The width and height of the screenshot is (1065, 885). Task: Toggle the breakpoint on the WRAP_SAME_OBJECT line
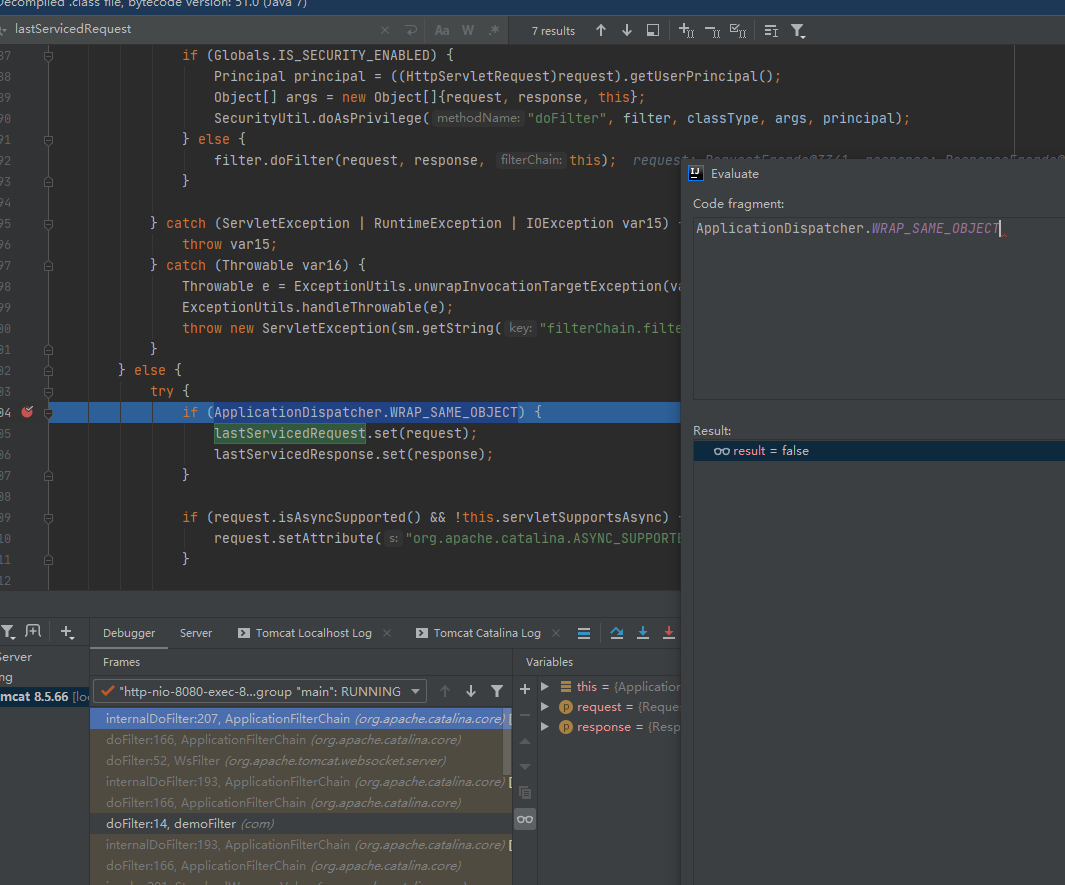pos(27,412)
